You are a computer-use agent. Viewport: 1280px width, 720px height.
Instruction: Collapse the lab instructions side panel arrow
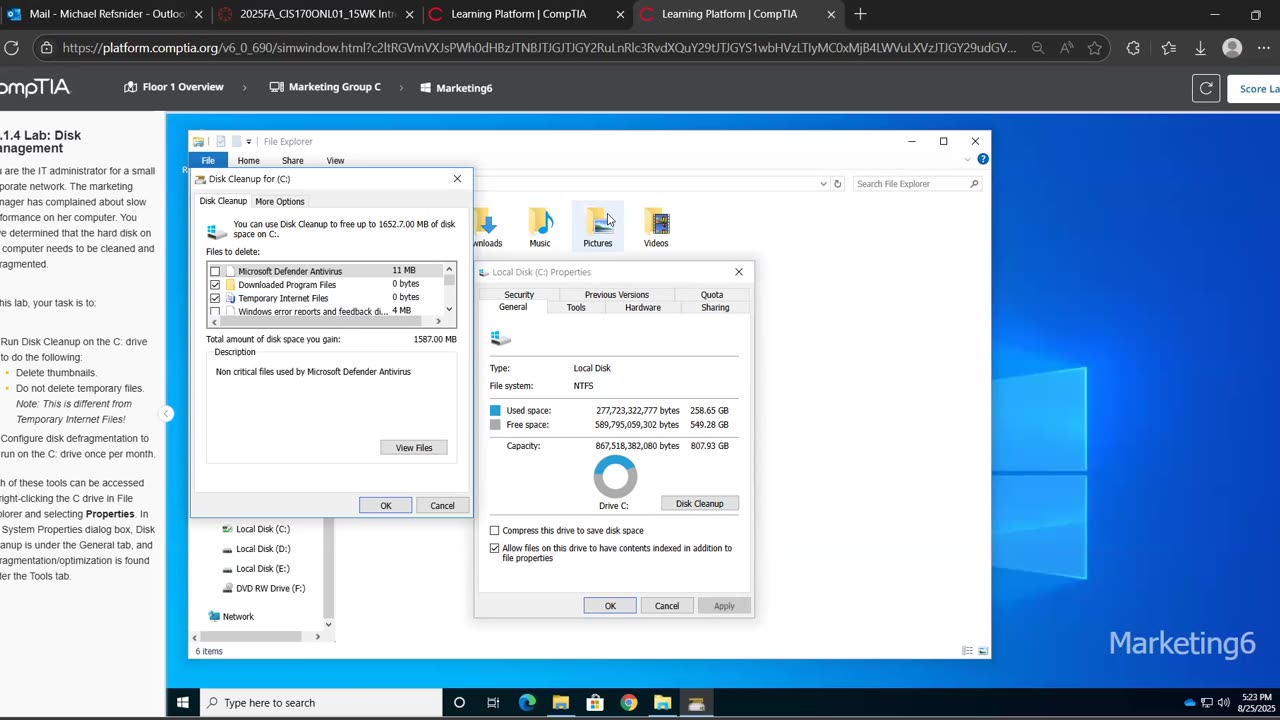point(167,414)
